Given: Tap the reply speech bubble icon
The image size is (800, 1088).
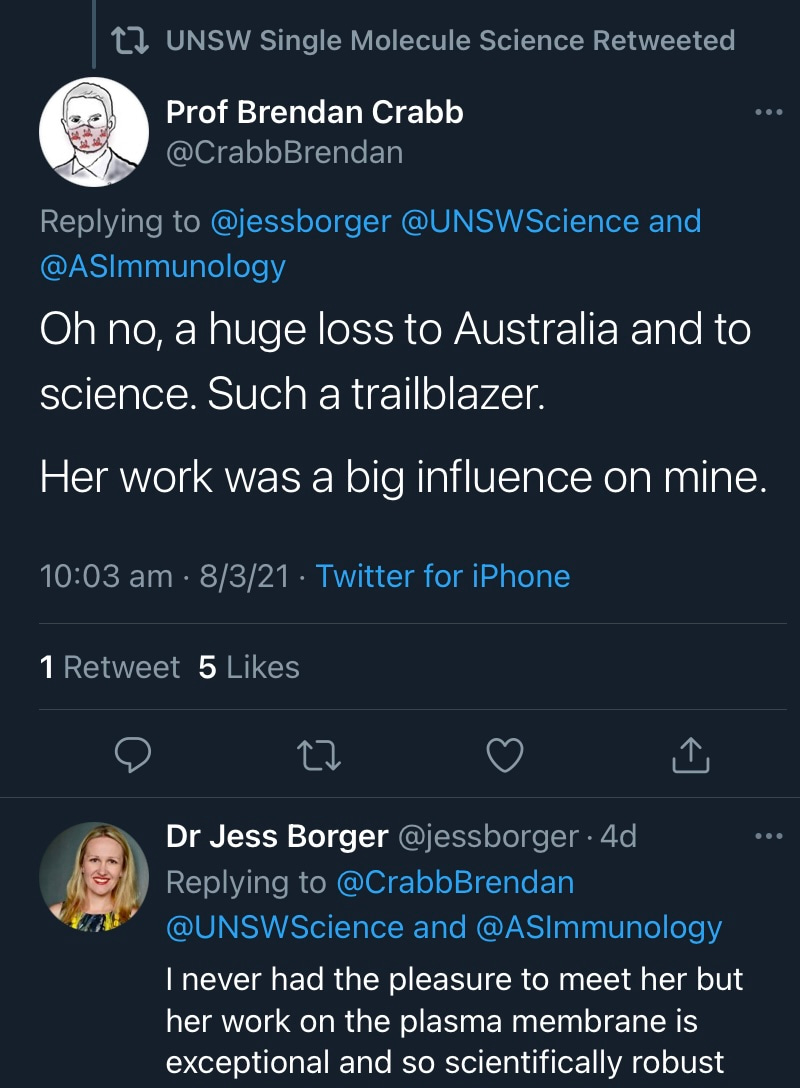Looking at the screenshot, I should (132, 756).
